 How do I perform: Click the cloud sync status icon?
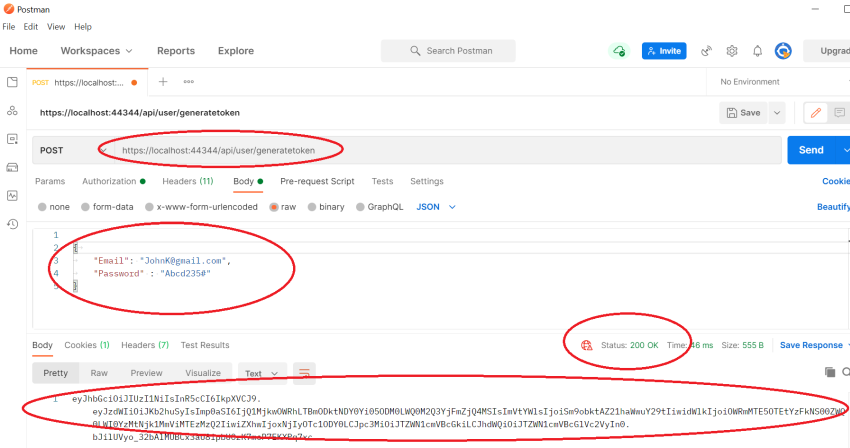(x=619, y=51)
